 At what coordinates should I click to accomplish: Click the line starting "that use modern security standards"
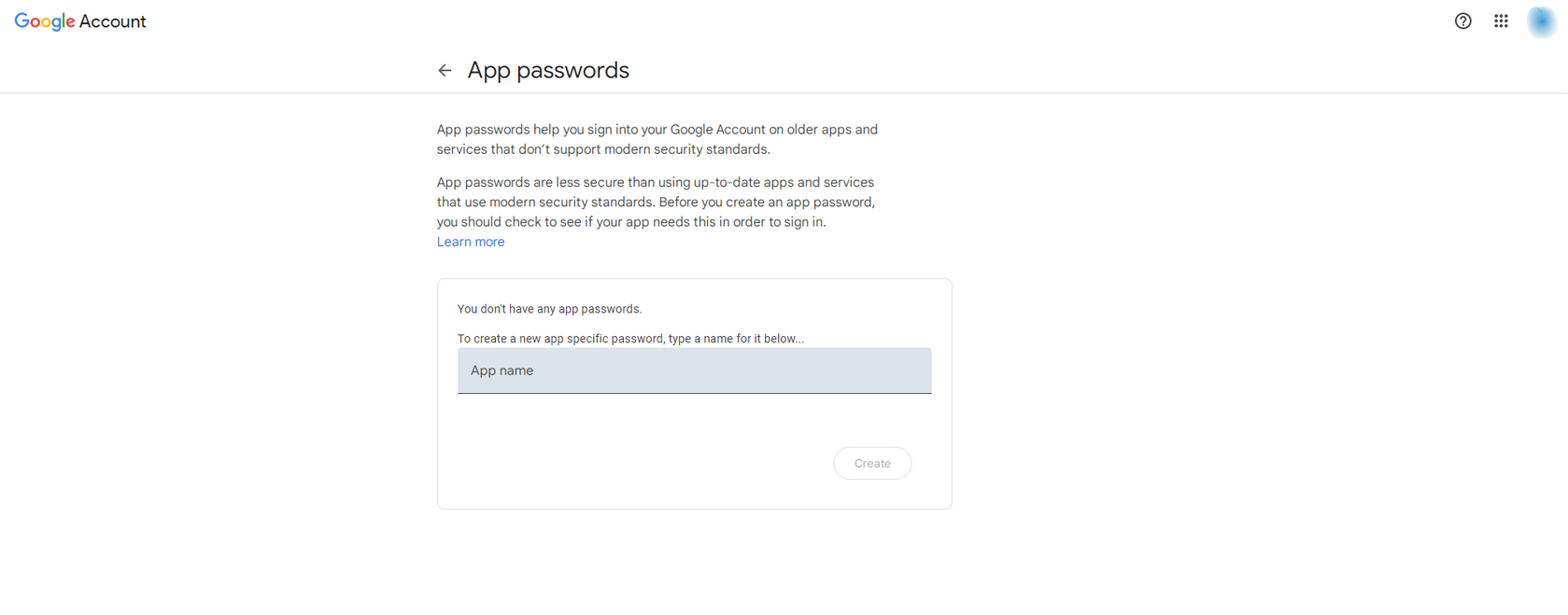656,202
